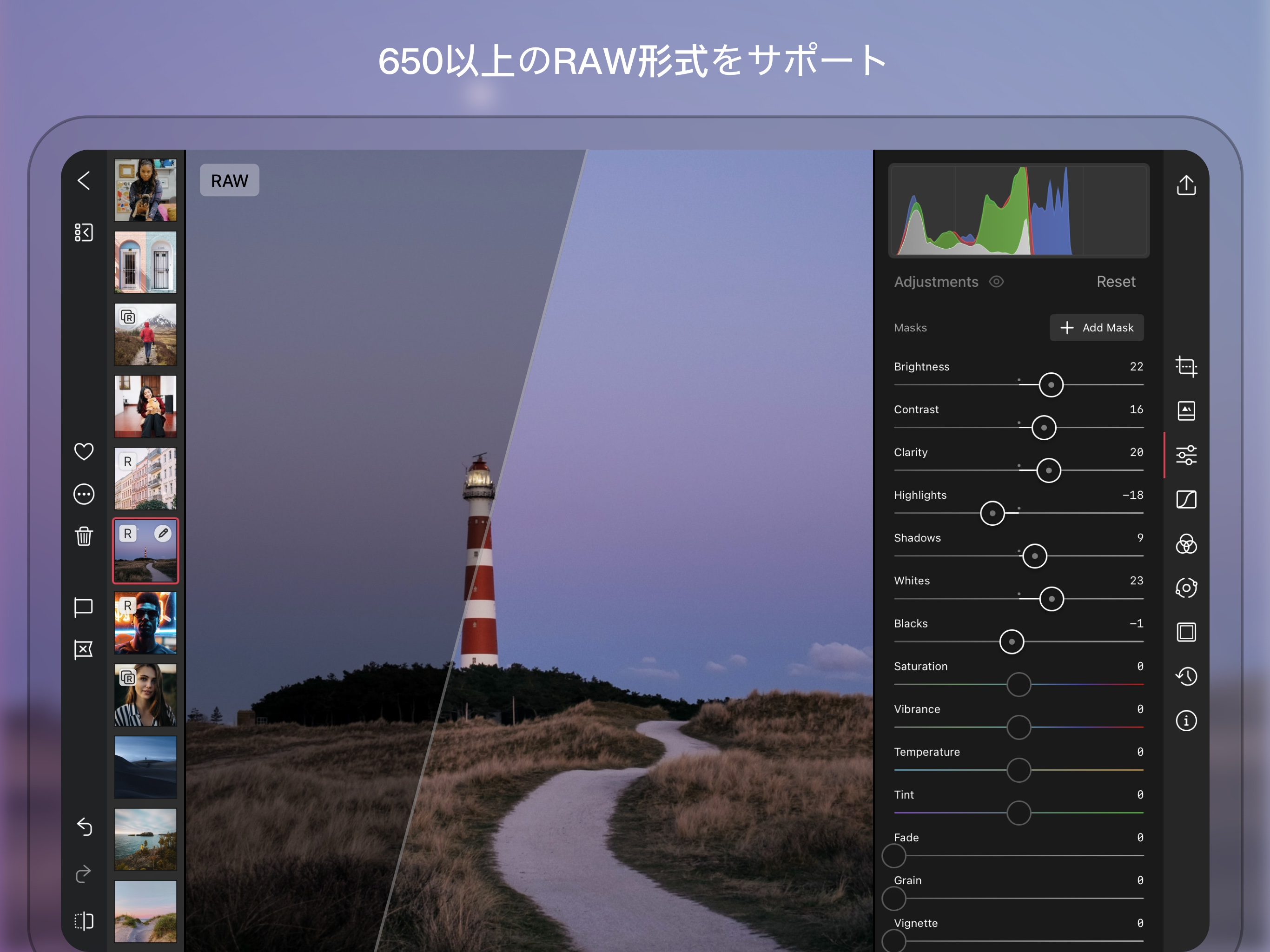Image resolution: width=1270 pixels, height=952 pixels.
Task: Toggle the split compare view icon
Action: (x=84, y=921)
